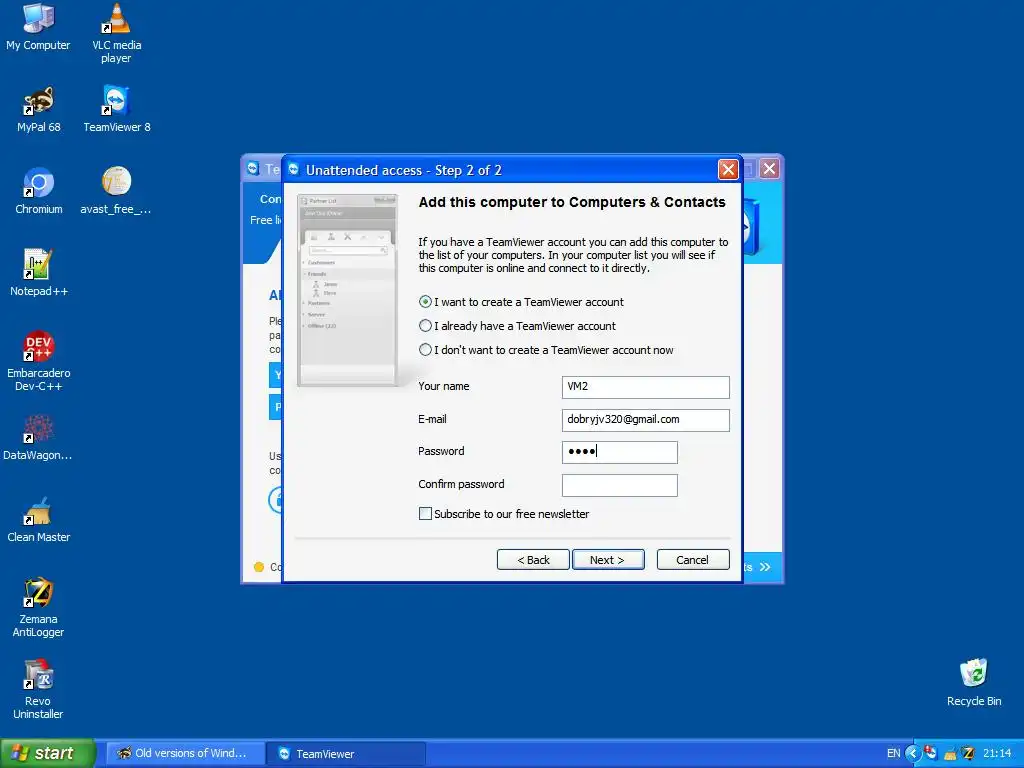The height and width of the screenshot is (768, 1024).
Task: Click the E-mail input field
Action: (x=645, y=420)
